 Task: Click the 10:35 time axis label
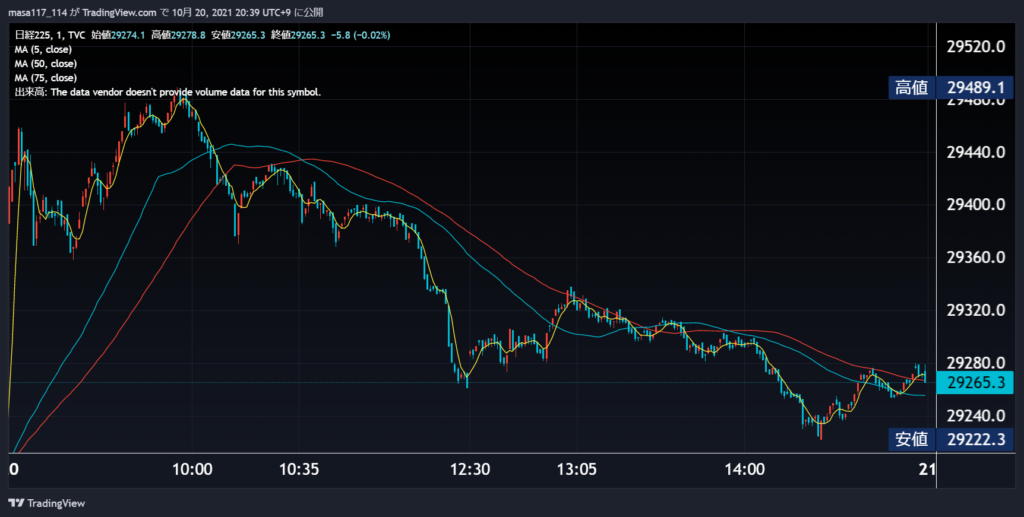[298, 469]
